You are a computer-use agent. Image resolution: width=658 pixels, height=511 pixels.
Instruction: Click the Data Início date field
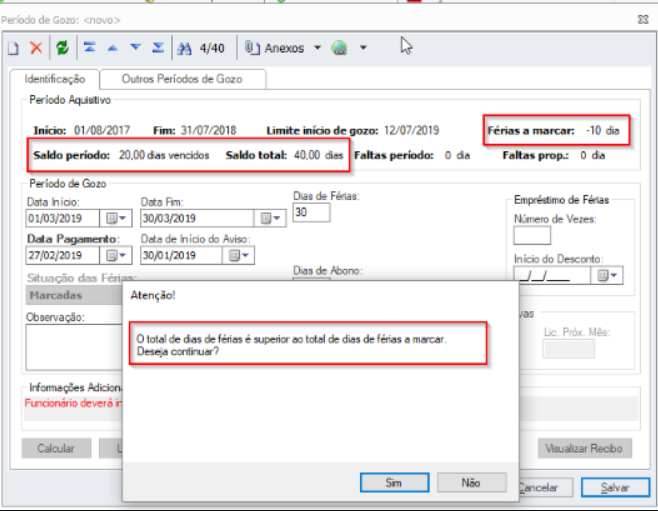63,218
